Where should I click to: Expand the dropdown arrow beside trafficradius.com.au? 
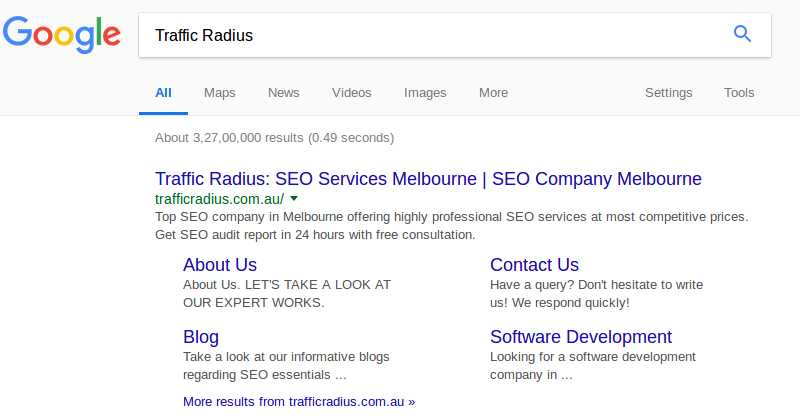point(294,198)
